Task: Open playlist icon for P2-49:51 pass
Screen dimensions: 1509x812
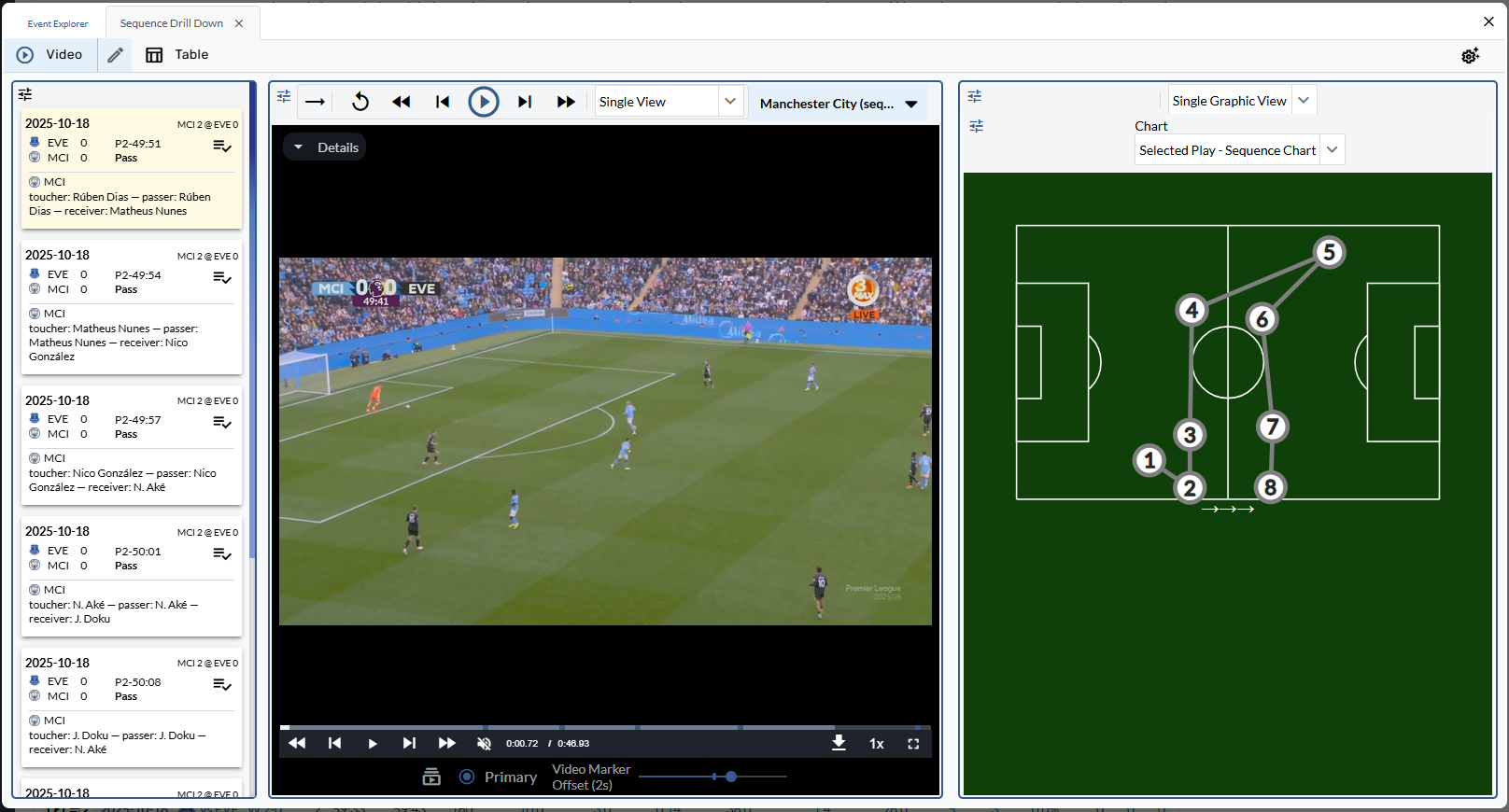Action: coord(222,147)
